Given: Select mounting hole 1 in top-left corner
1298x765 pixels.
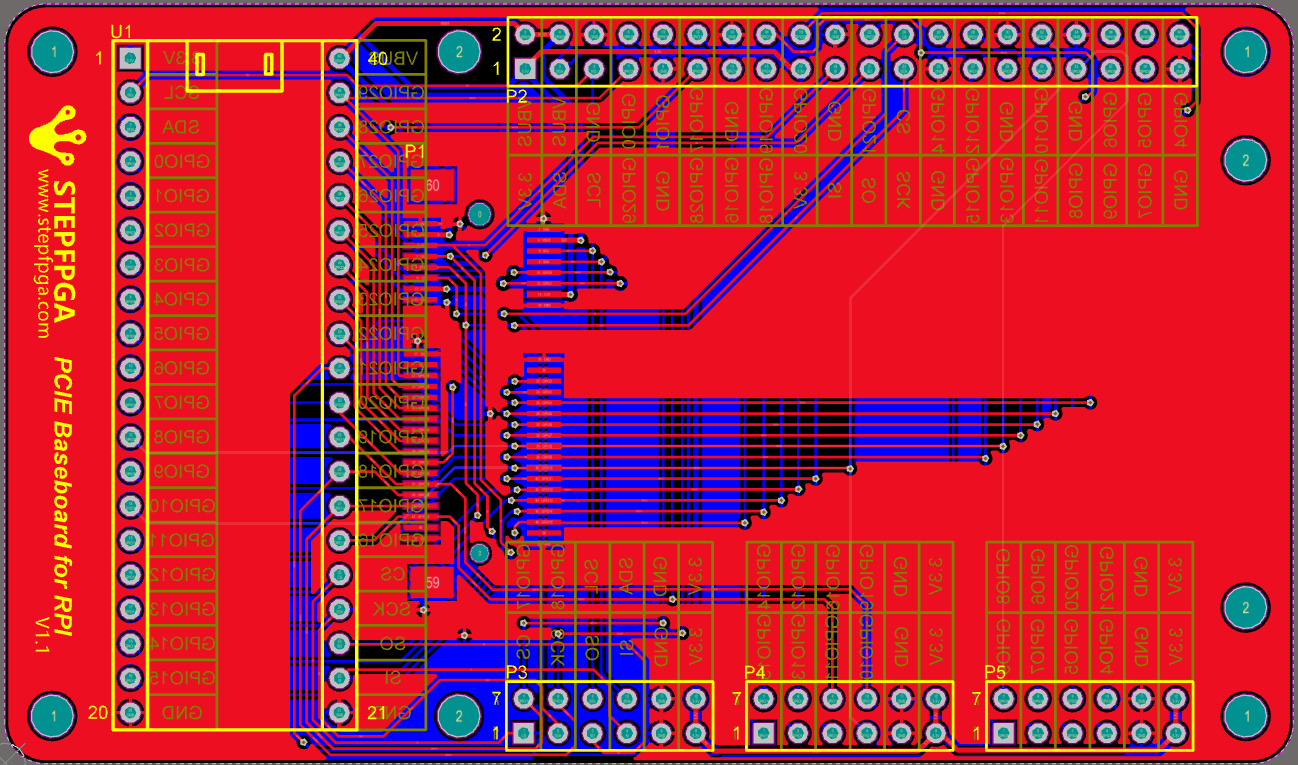Looking at the screenshot, I should pos(53,50).
